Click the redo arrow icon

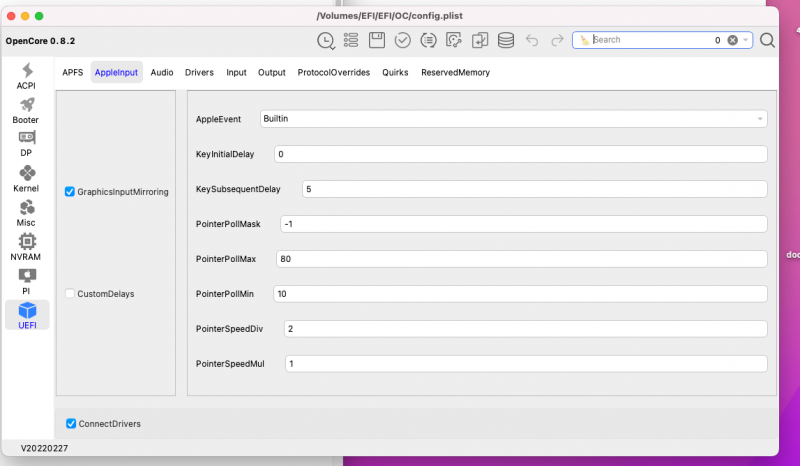point(557,40)
